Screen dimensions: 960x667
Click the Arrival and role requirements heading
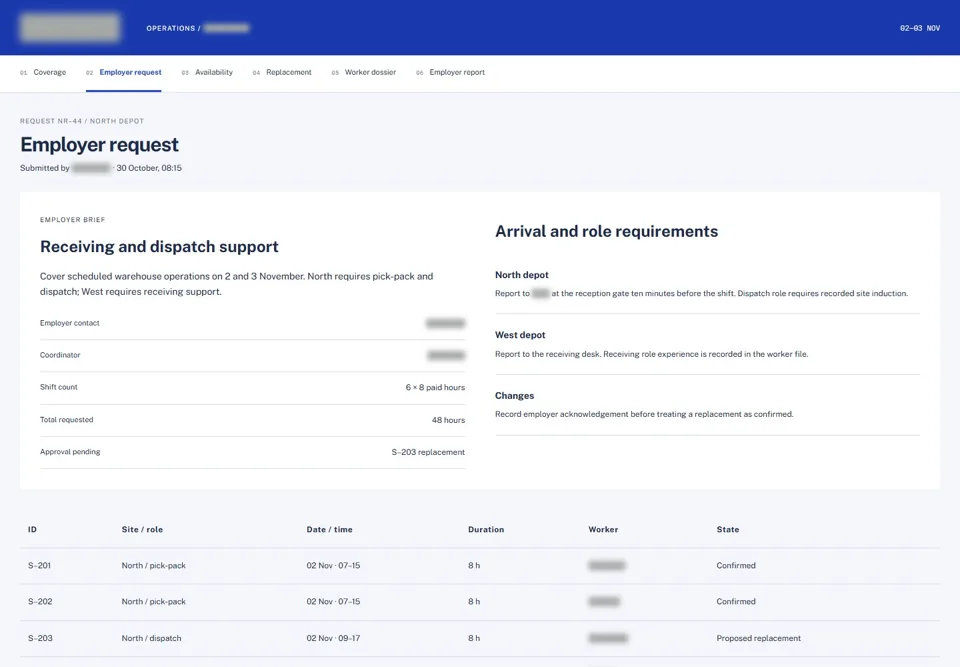[x=607, y=232]
